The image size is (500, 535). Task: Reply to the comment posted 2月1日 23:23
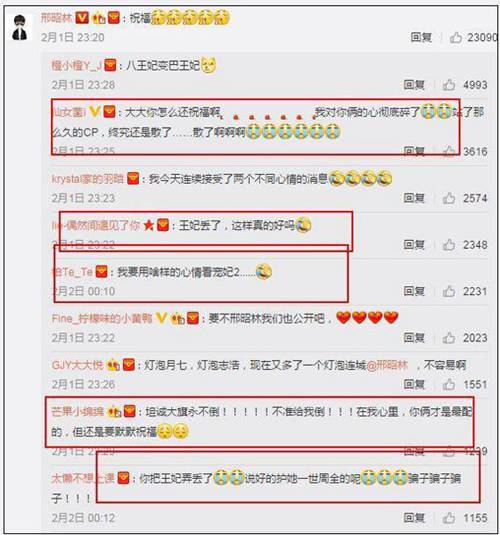[x=414, y=198]
